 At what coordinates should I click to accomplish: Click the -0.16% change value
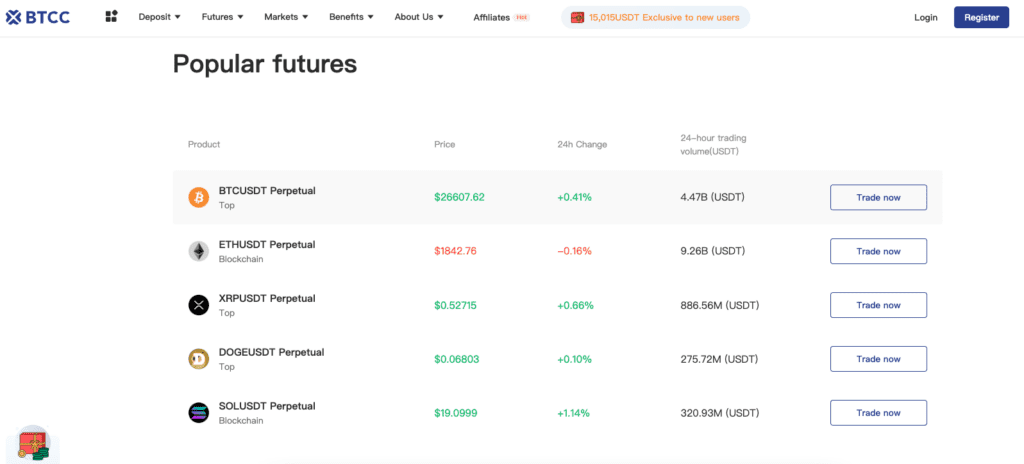pyautogui.click(x=574, y=251)
